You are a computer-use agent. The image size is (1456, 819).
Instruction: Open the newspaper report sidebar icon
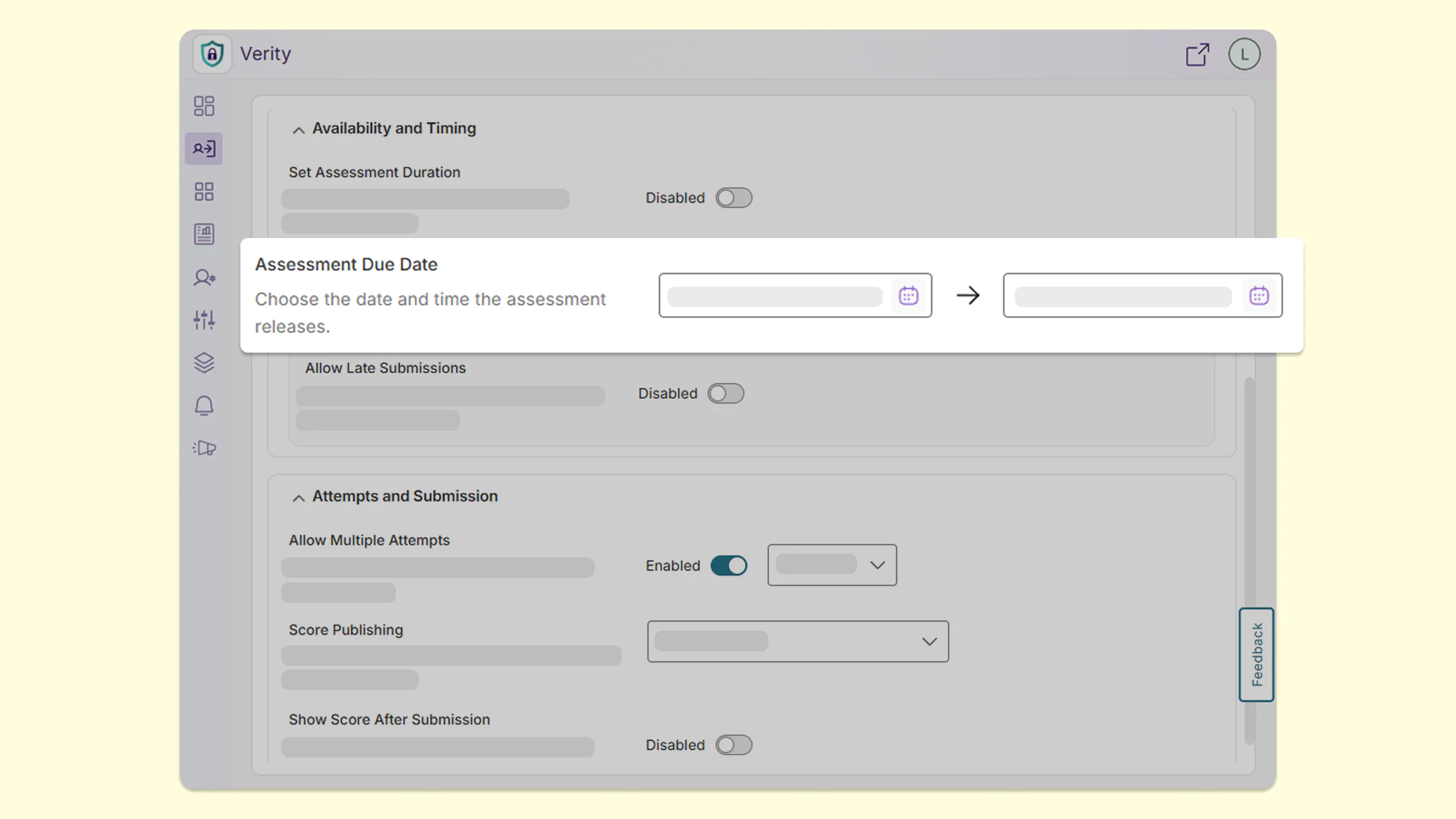(204, 234)
